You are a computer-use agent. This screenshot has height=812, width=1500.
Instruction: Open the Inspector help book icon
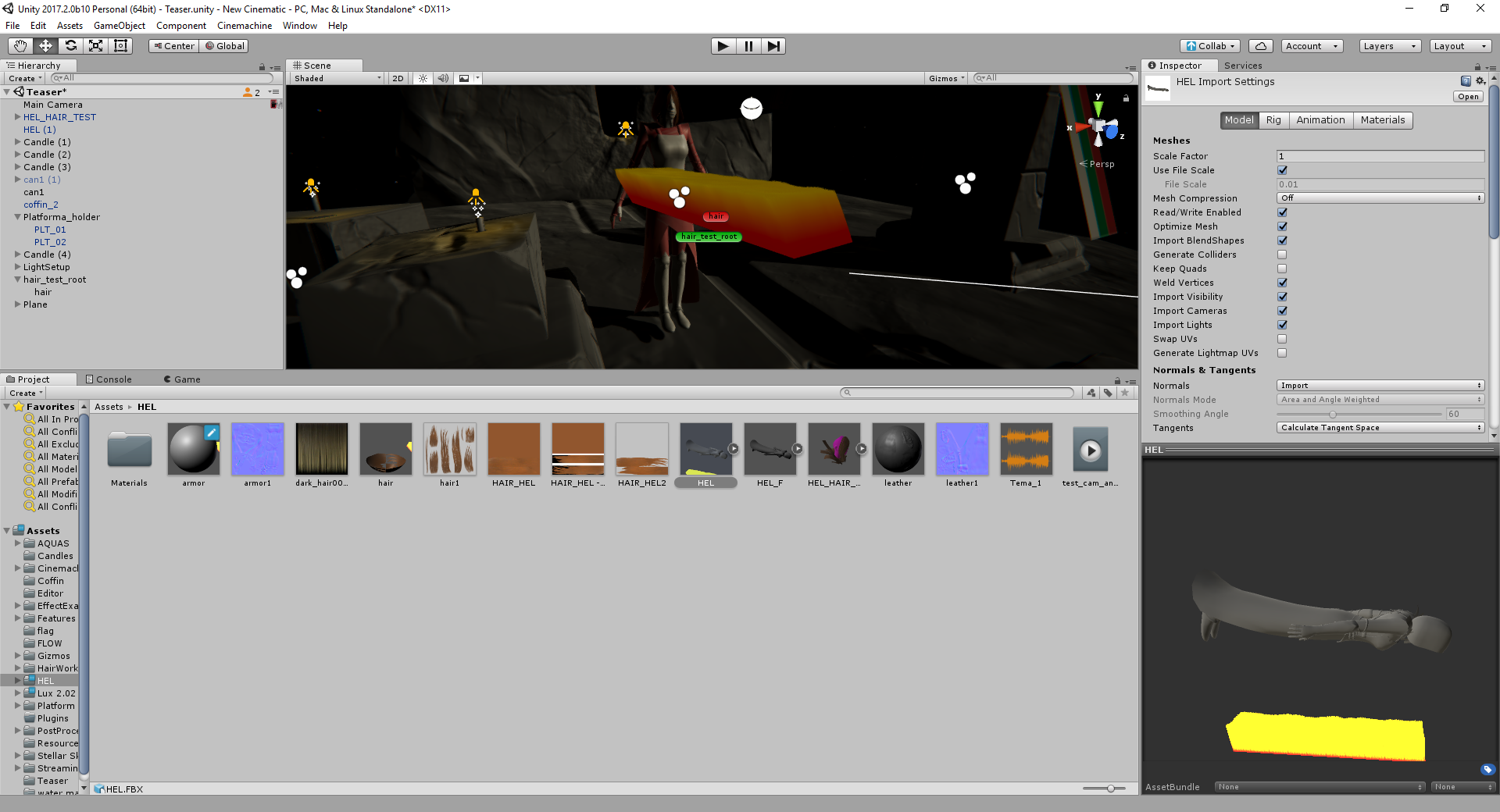[x=1466, y=81]
